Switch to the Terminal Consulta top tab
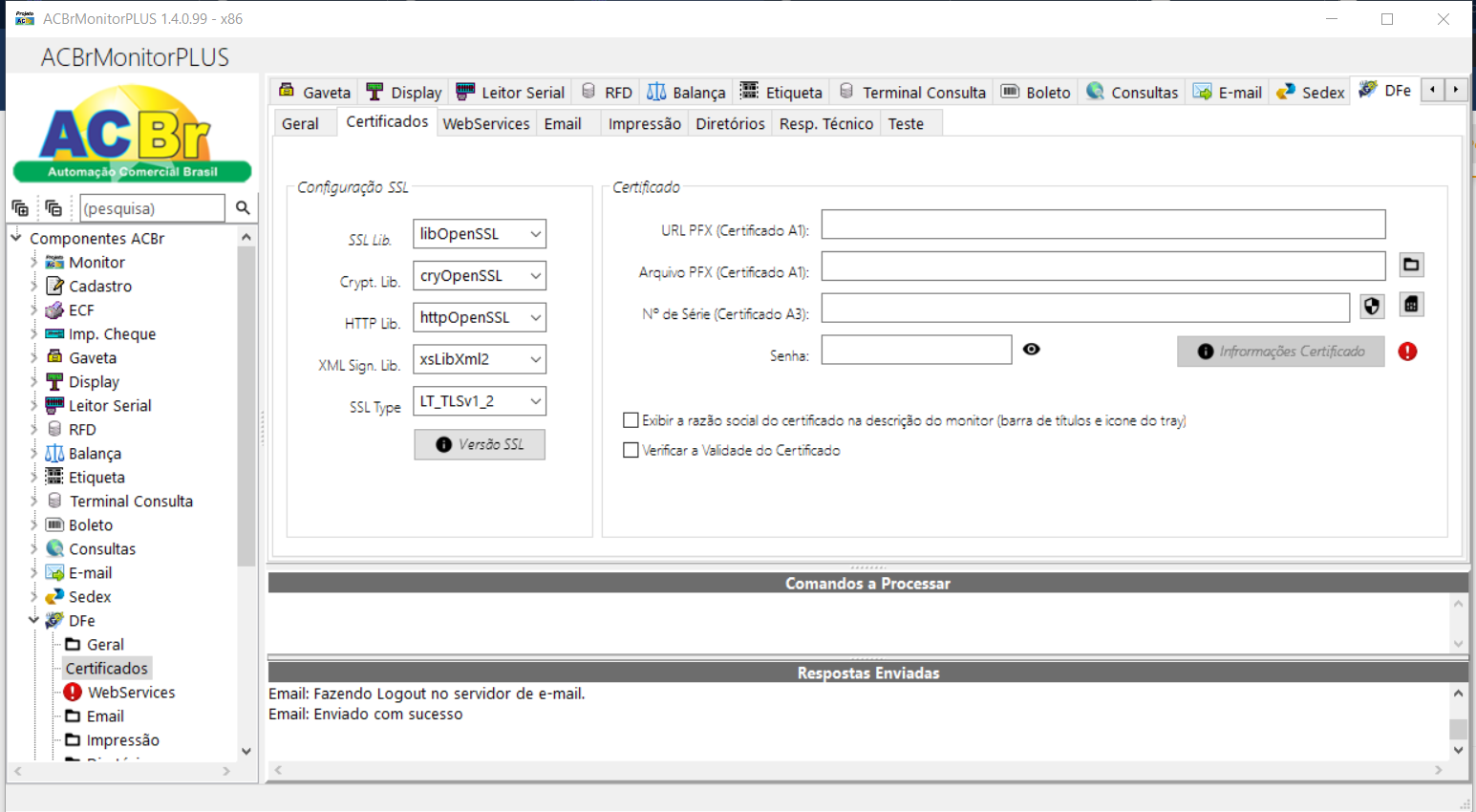This screenshot has width=1476, height=812. pyautogui.click(x=912, y=92)
